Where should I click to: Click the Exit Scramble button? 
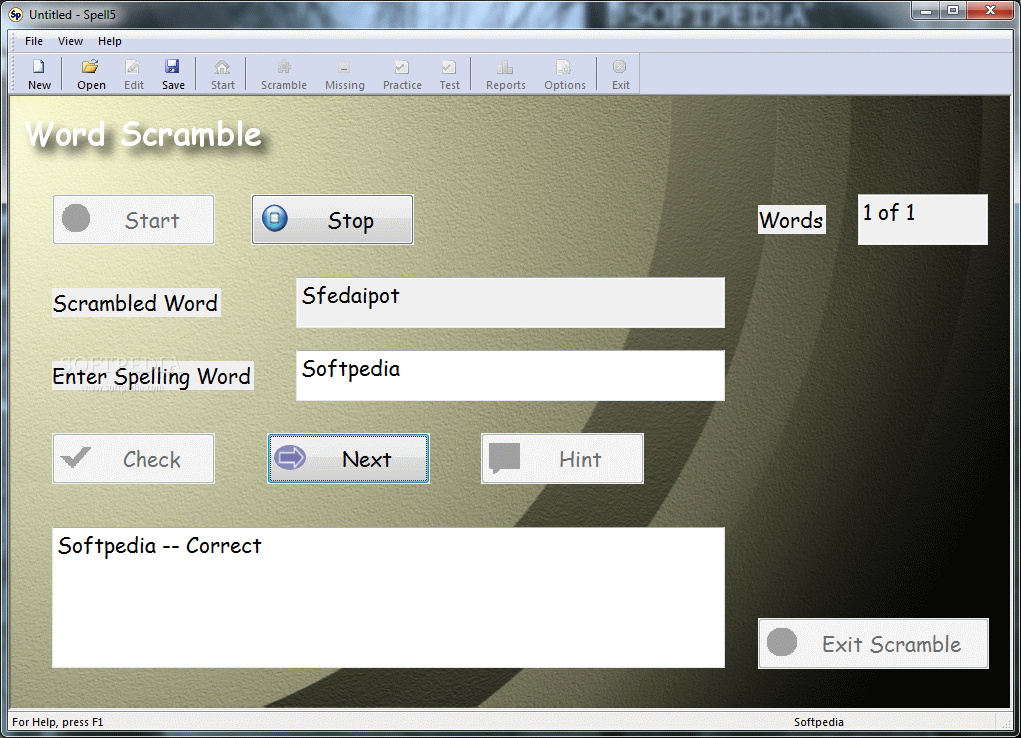(x=873, y=644)
